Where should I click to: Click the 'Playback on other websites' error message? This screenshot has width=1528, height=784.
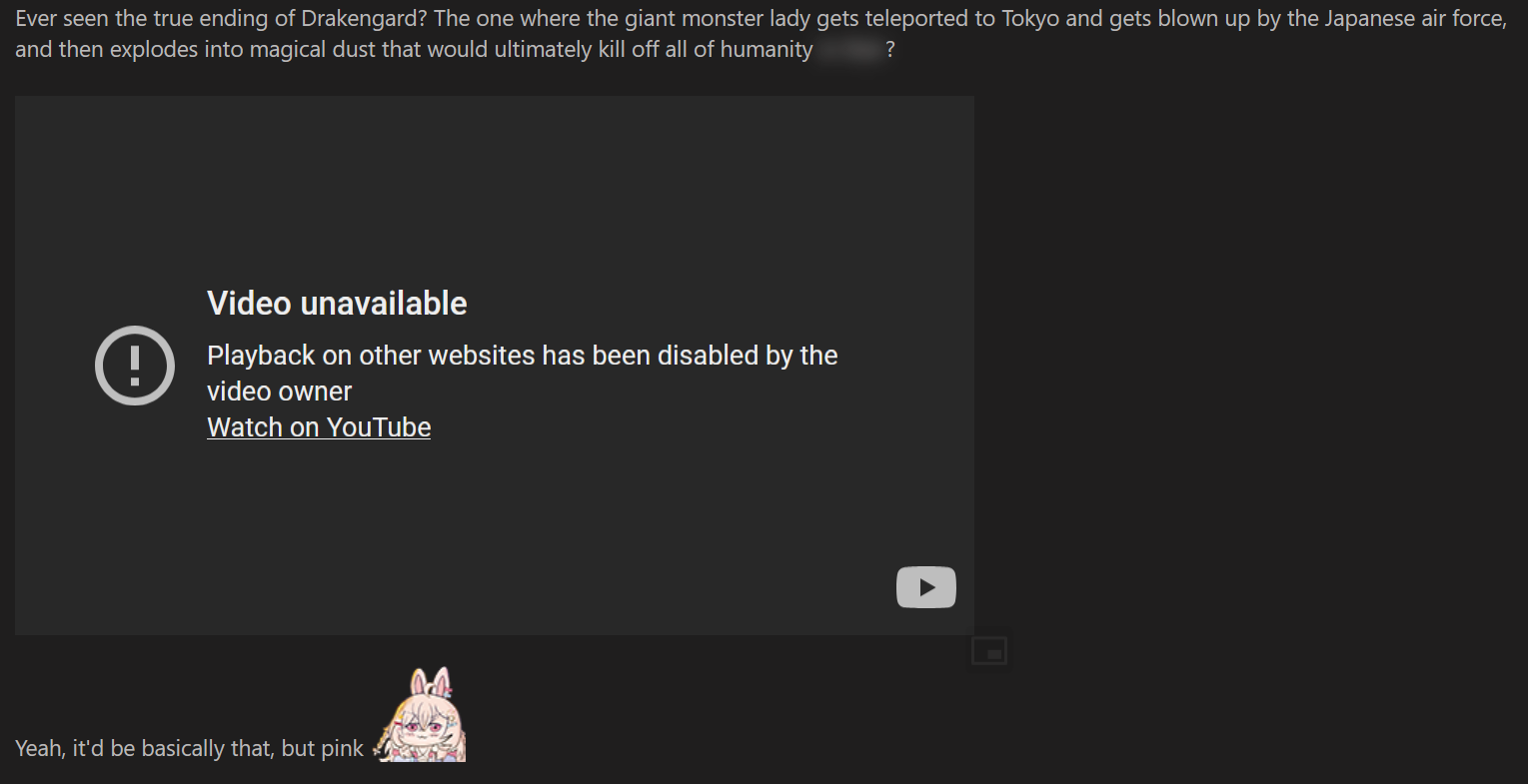523,374
